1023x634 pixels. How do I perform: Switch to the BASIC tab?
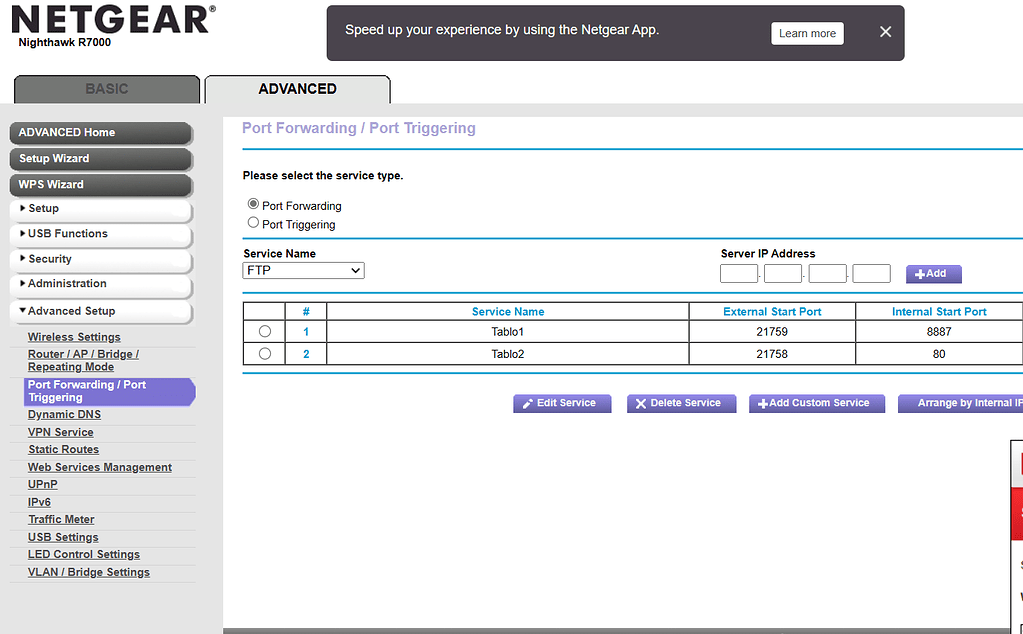107,89
